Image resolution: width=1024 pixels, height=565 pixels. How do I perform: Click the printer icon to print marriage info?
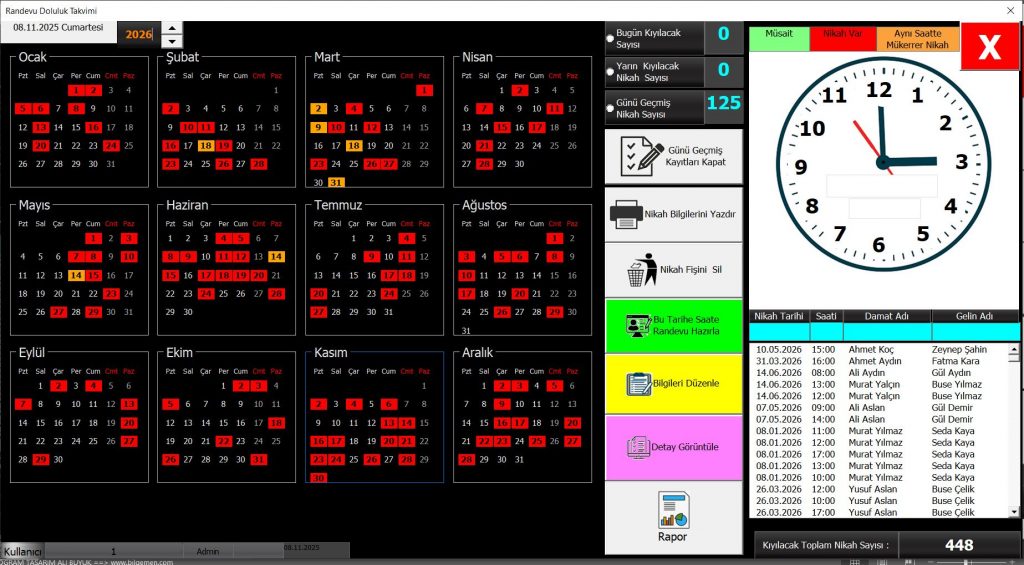point(626,213)
